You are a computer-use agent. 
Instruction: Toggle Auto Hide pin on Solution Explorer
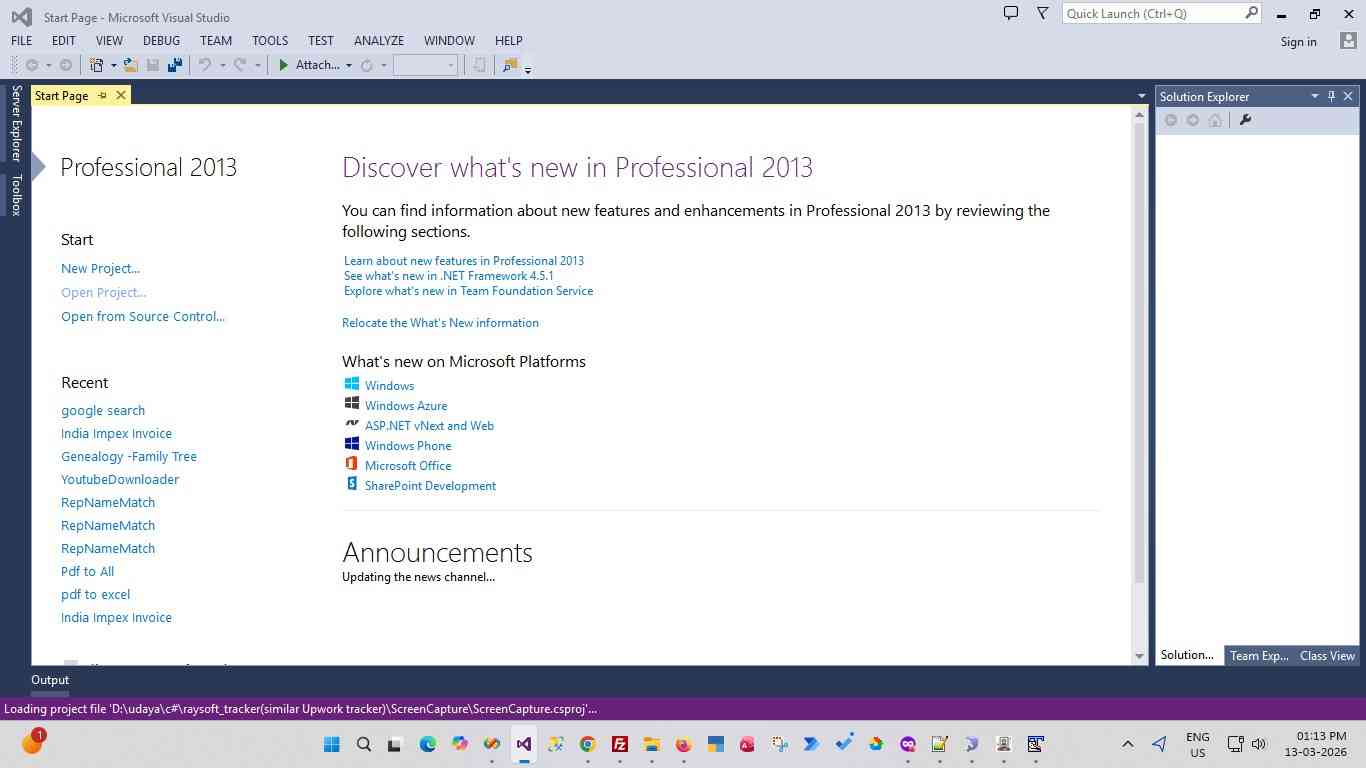(1331, 96)
